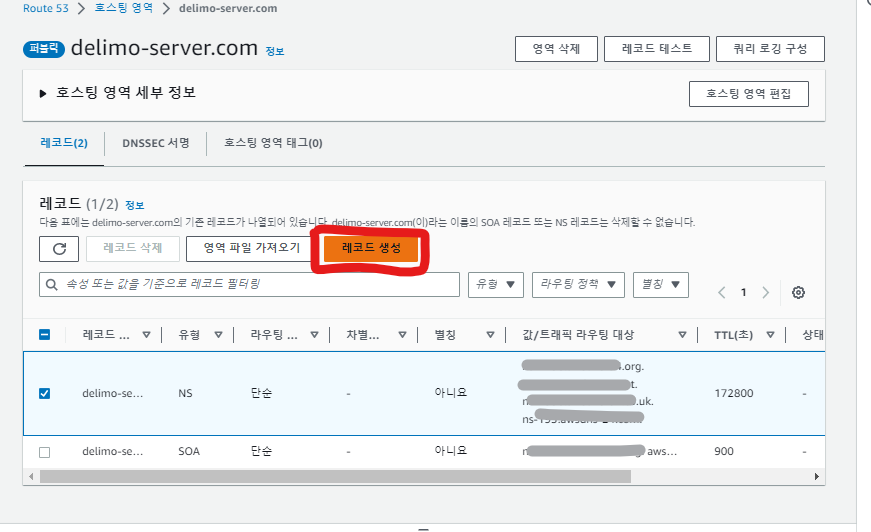
Task: Click page number 1 in pagination
Action: point(743,293)
